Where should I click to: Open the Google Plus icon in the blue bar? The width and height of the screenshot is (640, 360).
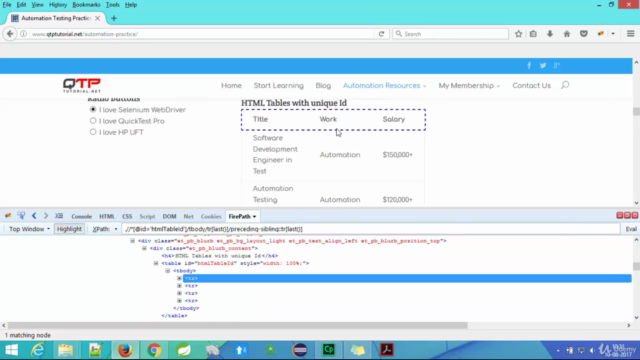click(556, 65)
